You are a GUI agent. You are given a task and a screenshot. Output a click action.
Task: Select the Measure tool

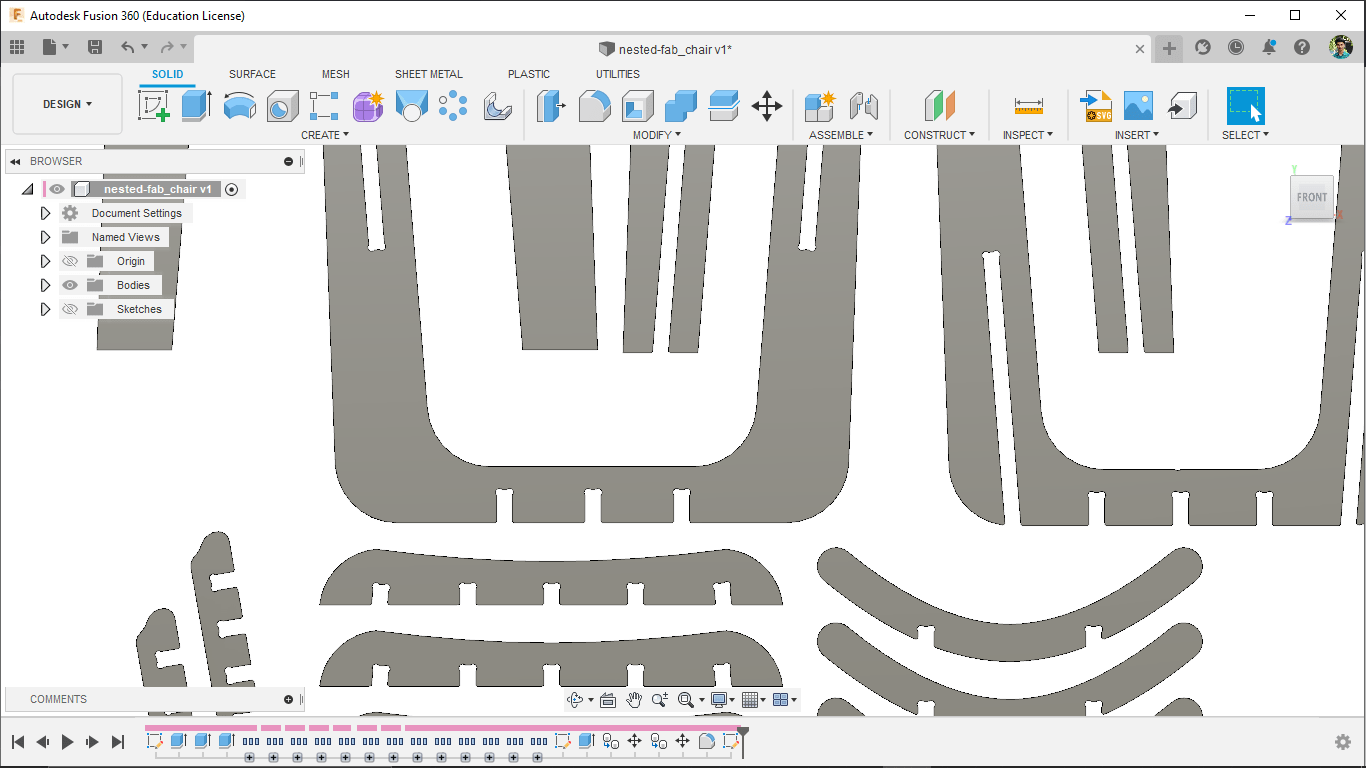(1028, 105)
